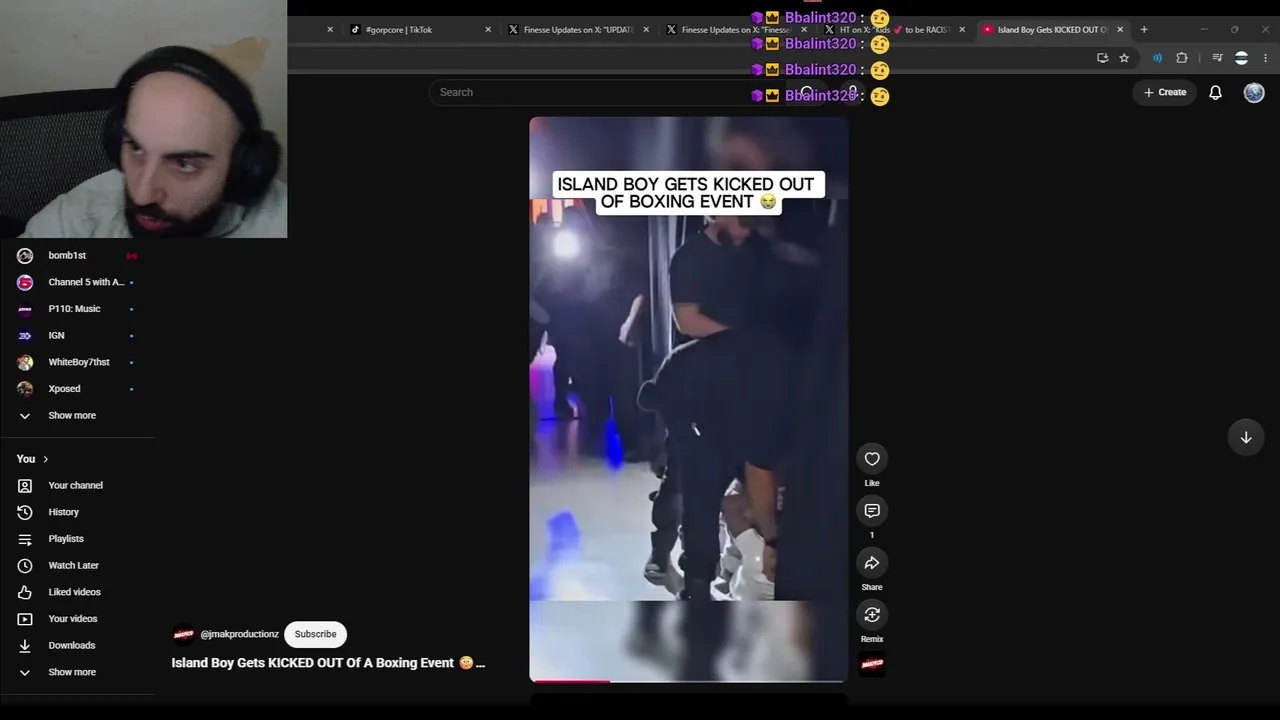Image resolution: width=1280 pixels, height=720 pixels.
Task: Open comments on the short
Action: pos(872,511)
